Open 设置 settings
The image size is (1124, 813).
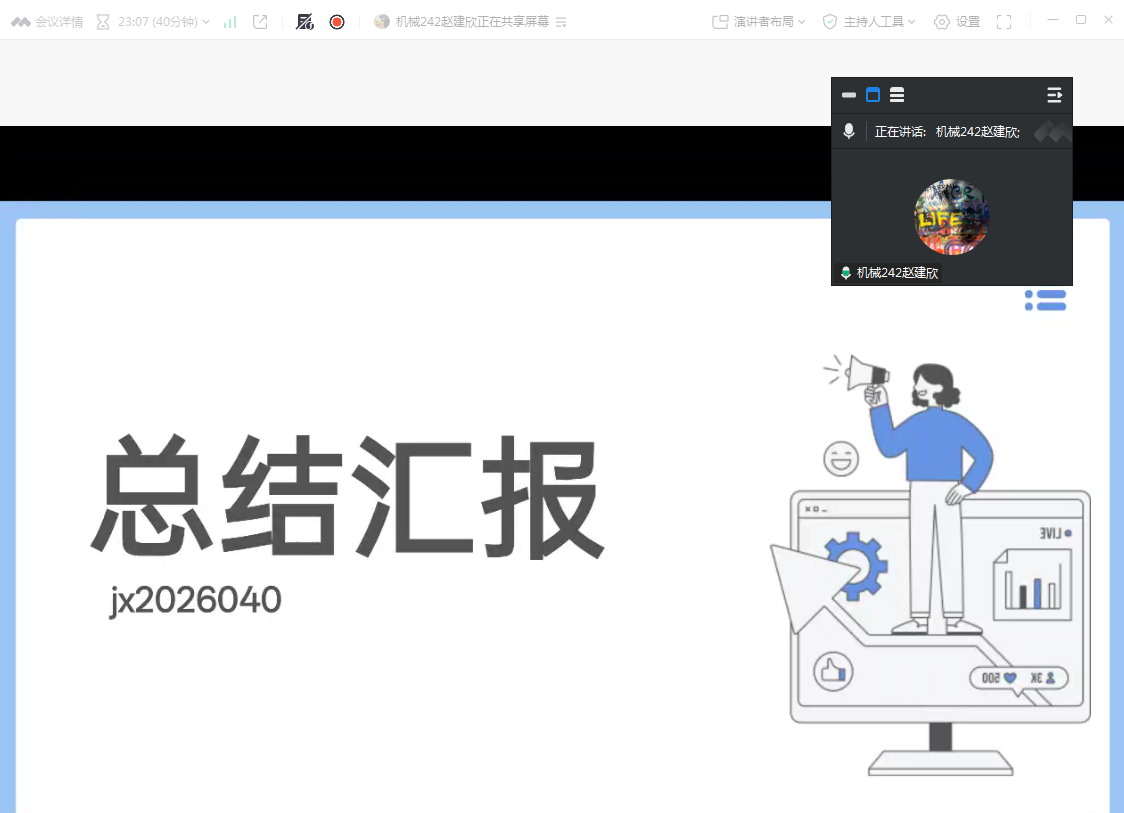click(x=957, y=21)
